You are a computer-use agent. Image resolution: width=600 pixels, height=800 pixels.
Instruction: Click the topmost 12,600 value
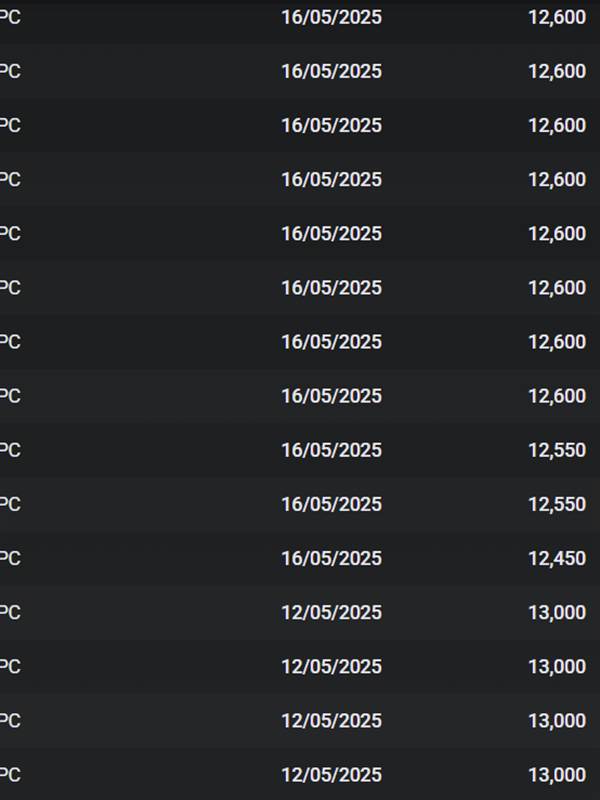tap(557, 17)
